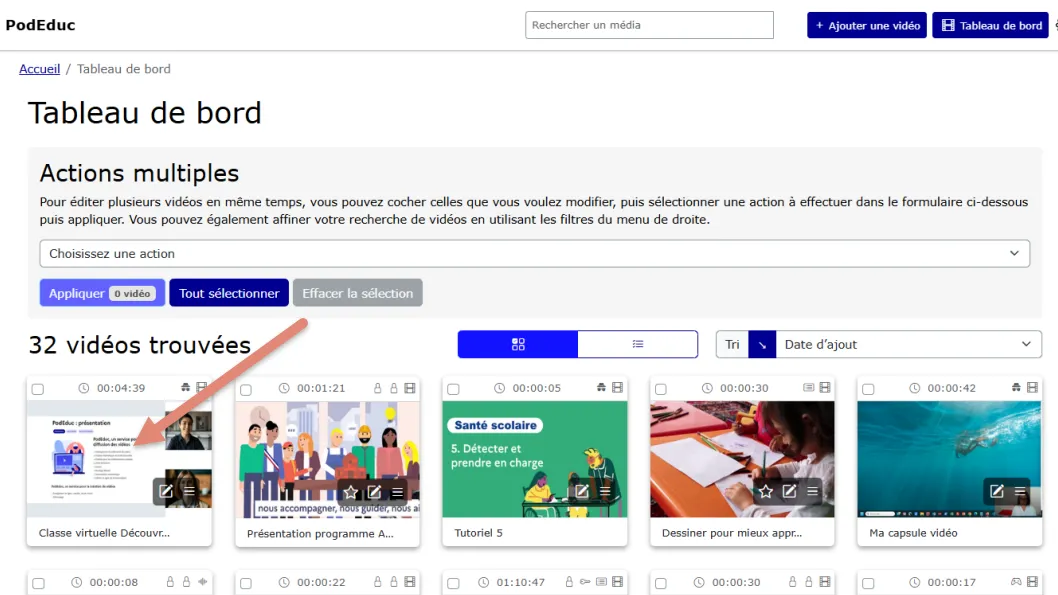Screen dimensions: 1058x595
Task: Tick the checkbox on the 00:00:08 card
Action: (x=38, y=584)
